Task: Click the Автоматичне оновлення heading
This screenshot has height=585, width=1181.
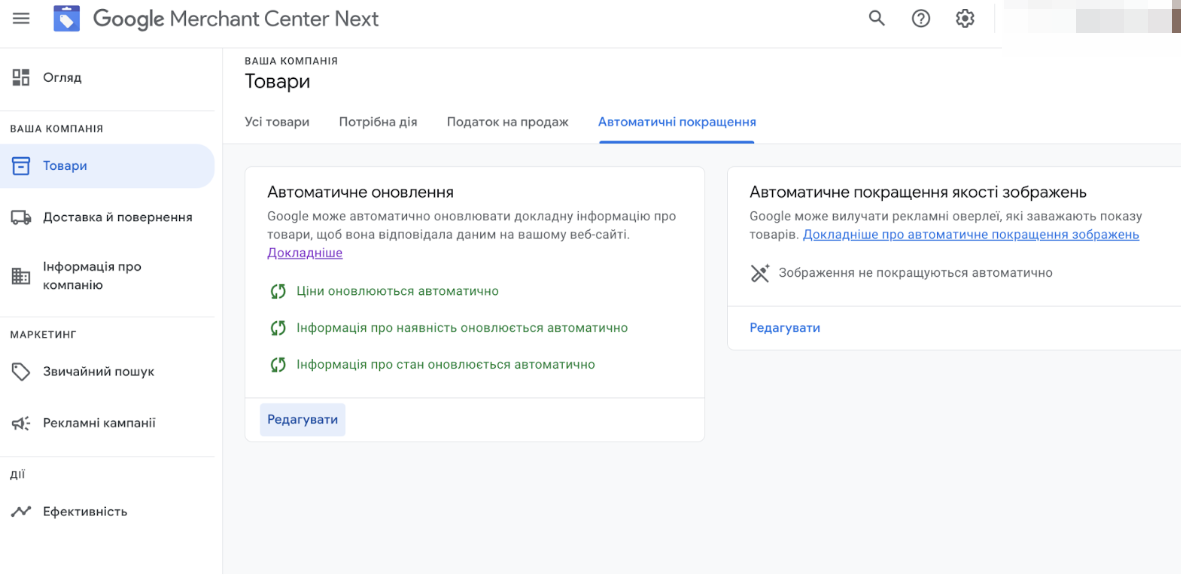Action: [x=361, y=192]
